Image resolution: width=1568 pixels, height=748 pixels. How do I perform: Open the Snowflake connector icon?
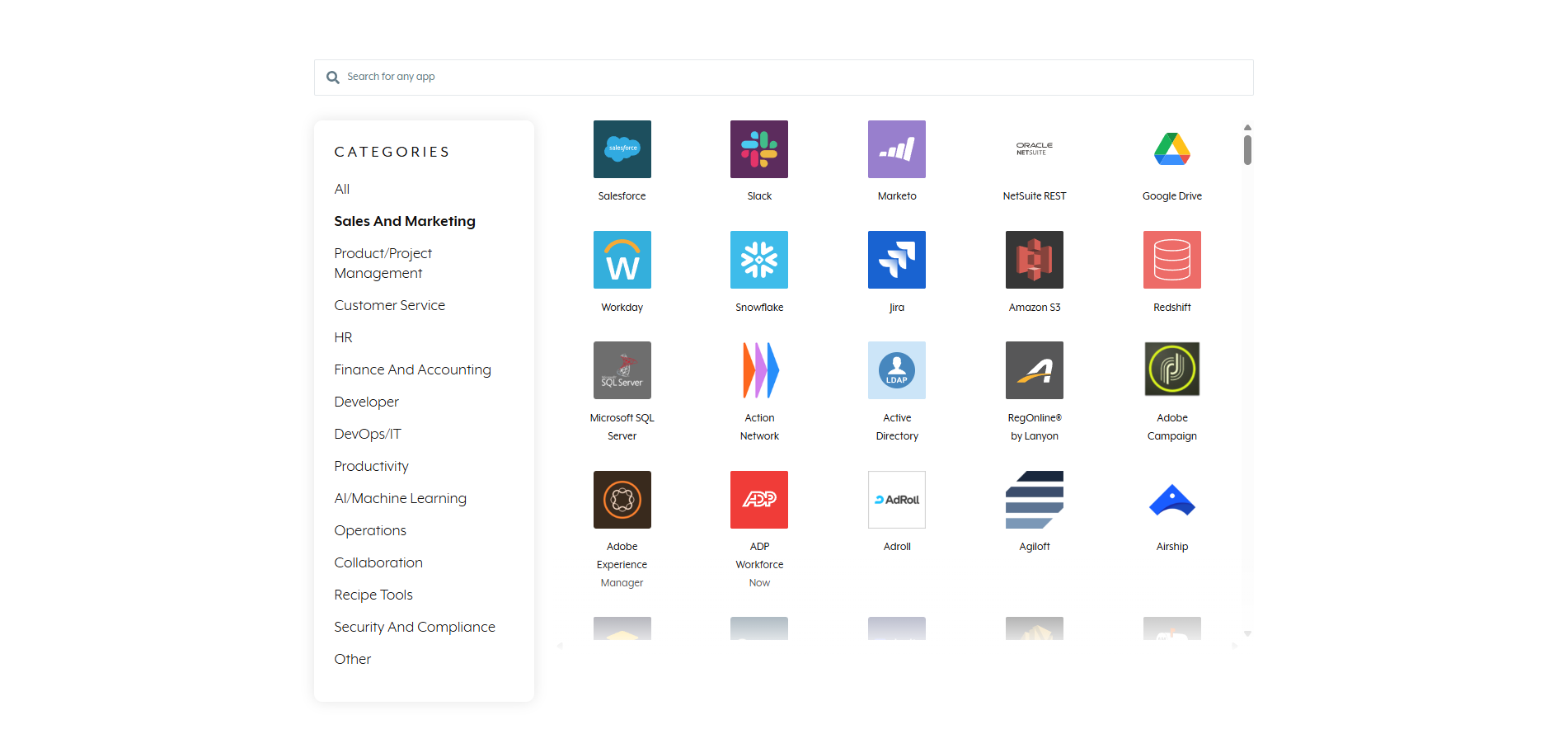[x=758, y=260]
